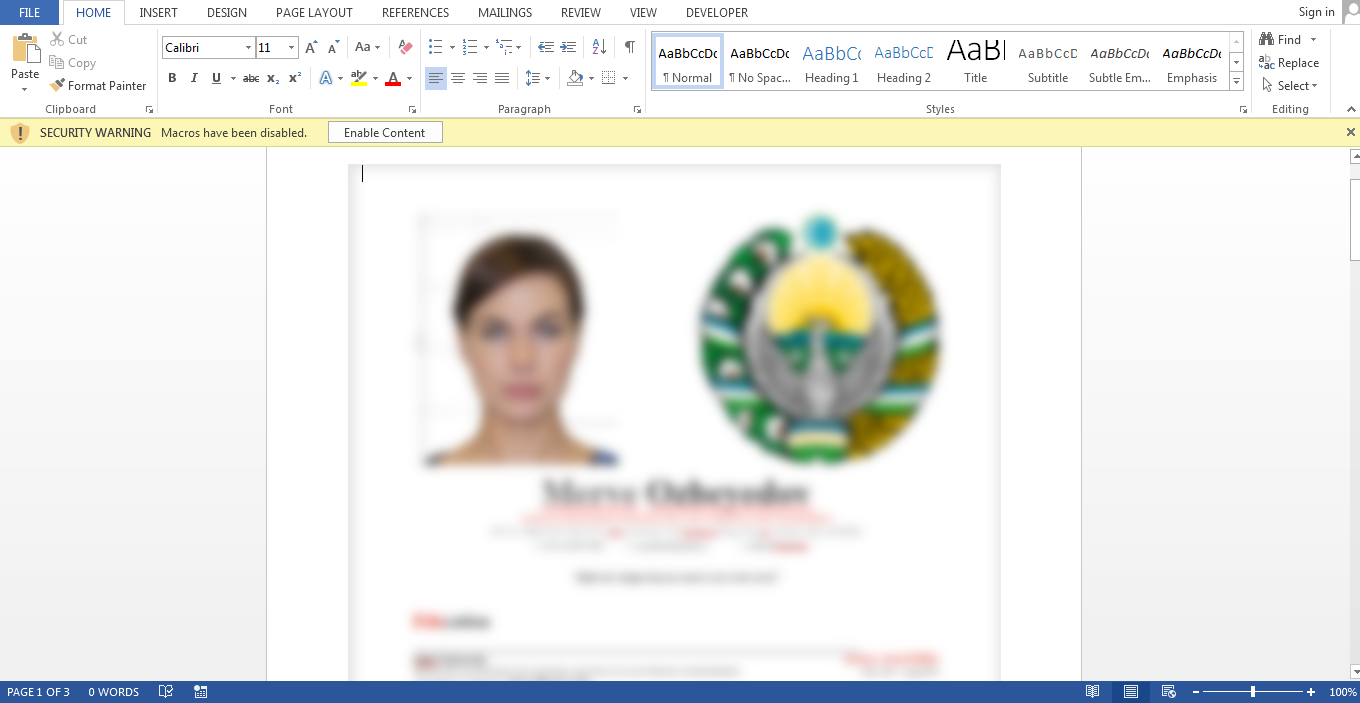Click PAGE 1 OF 3 status indicator

38,692
